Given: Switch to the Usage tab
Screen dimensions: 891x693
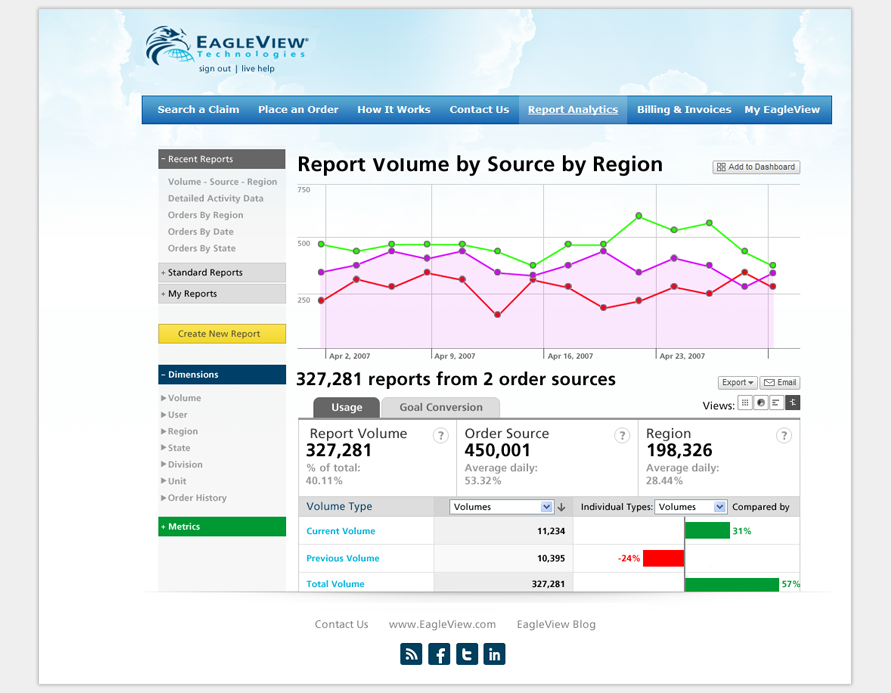Looking at the screenshot, I should coord(347,407).
